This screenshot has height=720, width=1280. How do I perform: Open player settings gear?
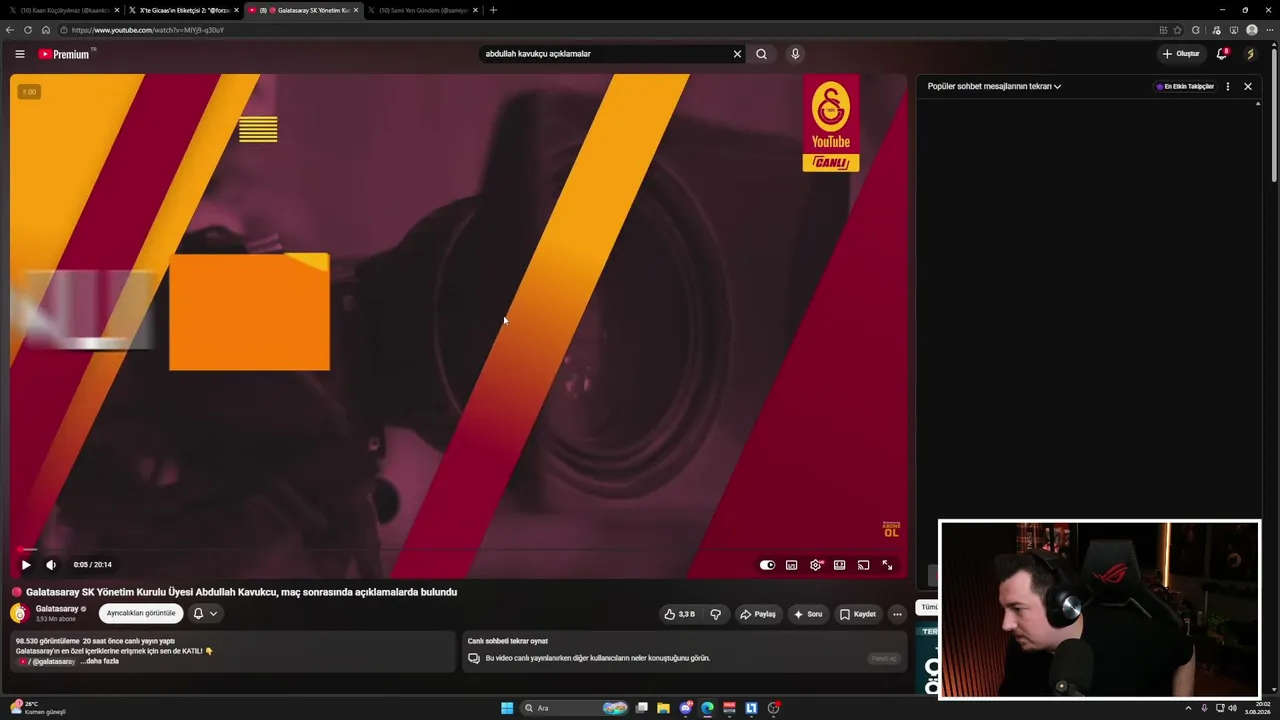(816, 565)
